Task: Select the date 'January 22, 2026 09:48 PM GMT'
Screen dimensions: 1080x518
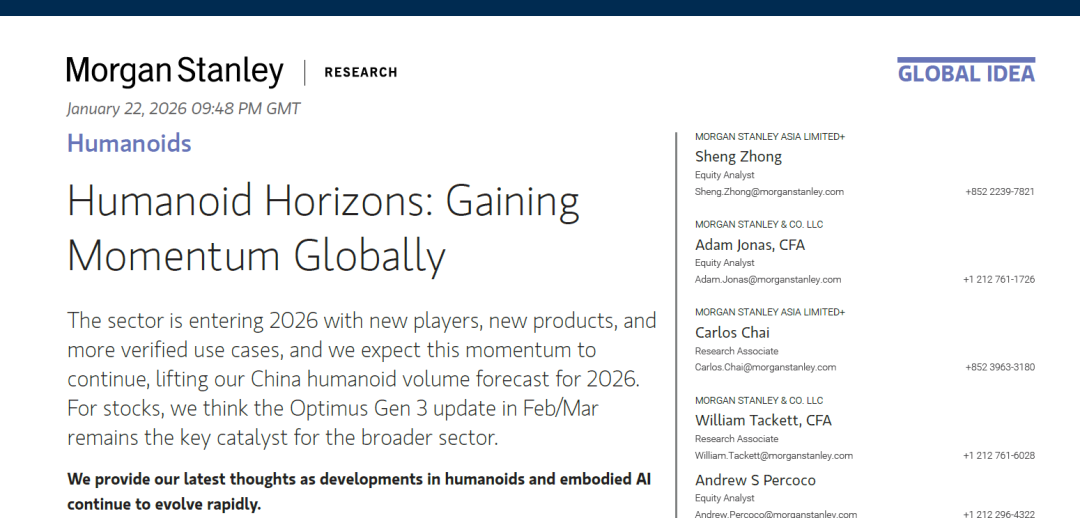Action: 183,109
